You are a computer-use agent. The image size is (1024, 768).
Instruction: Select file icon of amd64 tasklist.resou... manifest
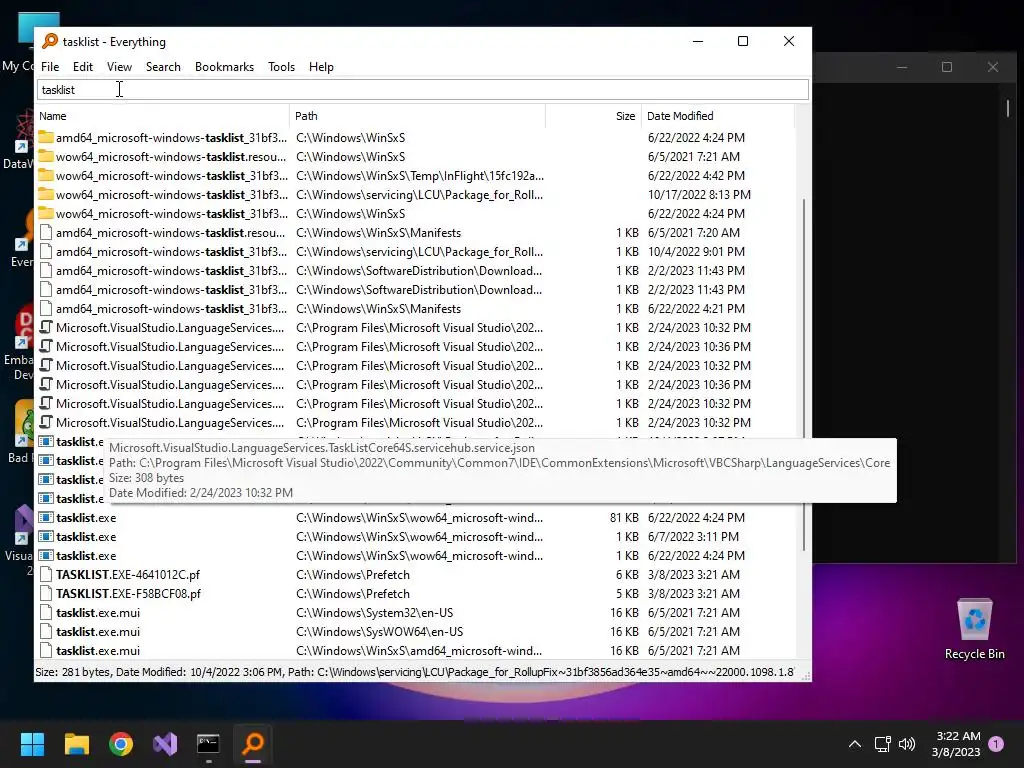(46, 232)
